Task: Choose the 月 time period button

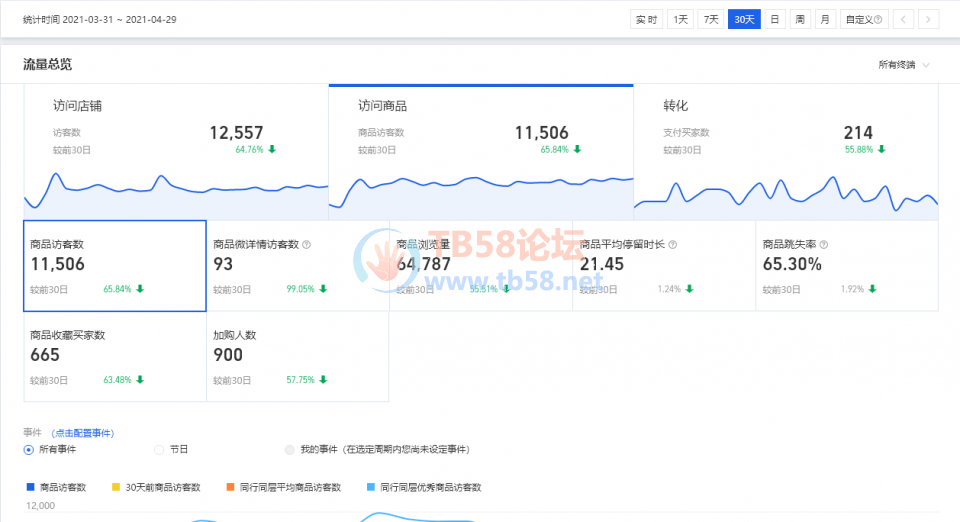Action: 825,19
